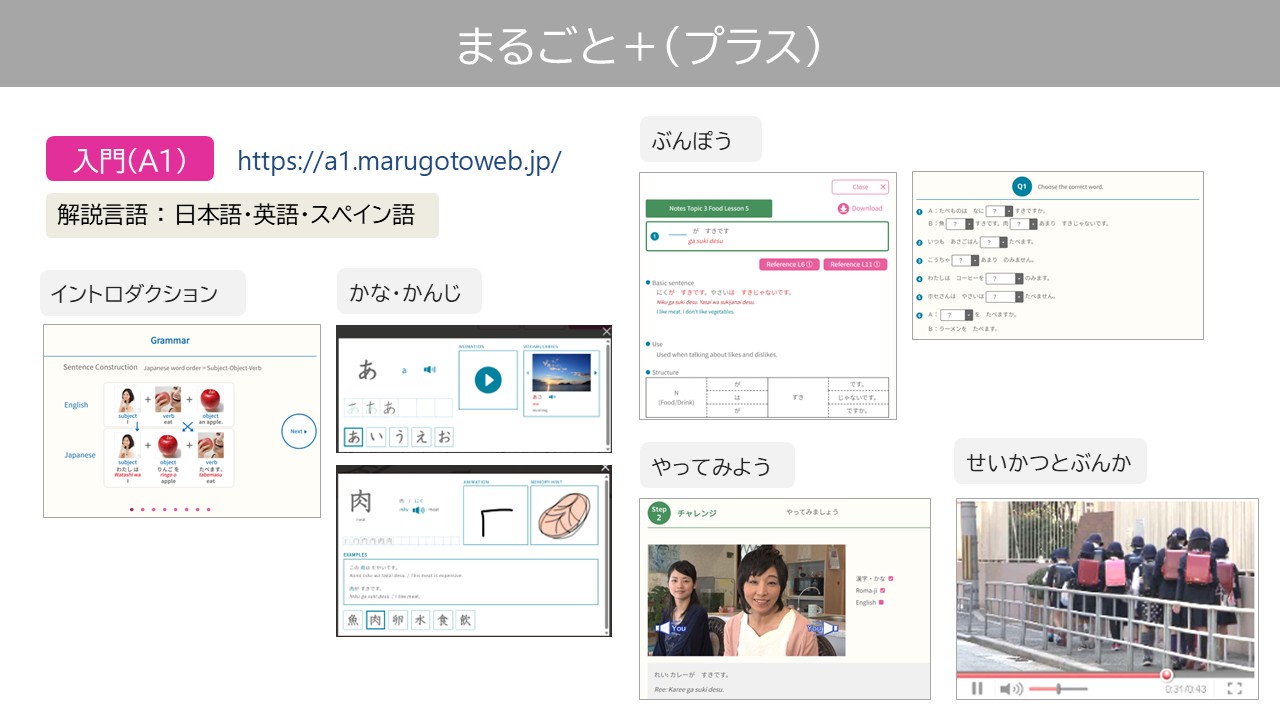Click the video volume slider

click(x=1058, y=688)
